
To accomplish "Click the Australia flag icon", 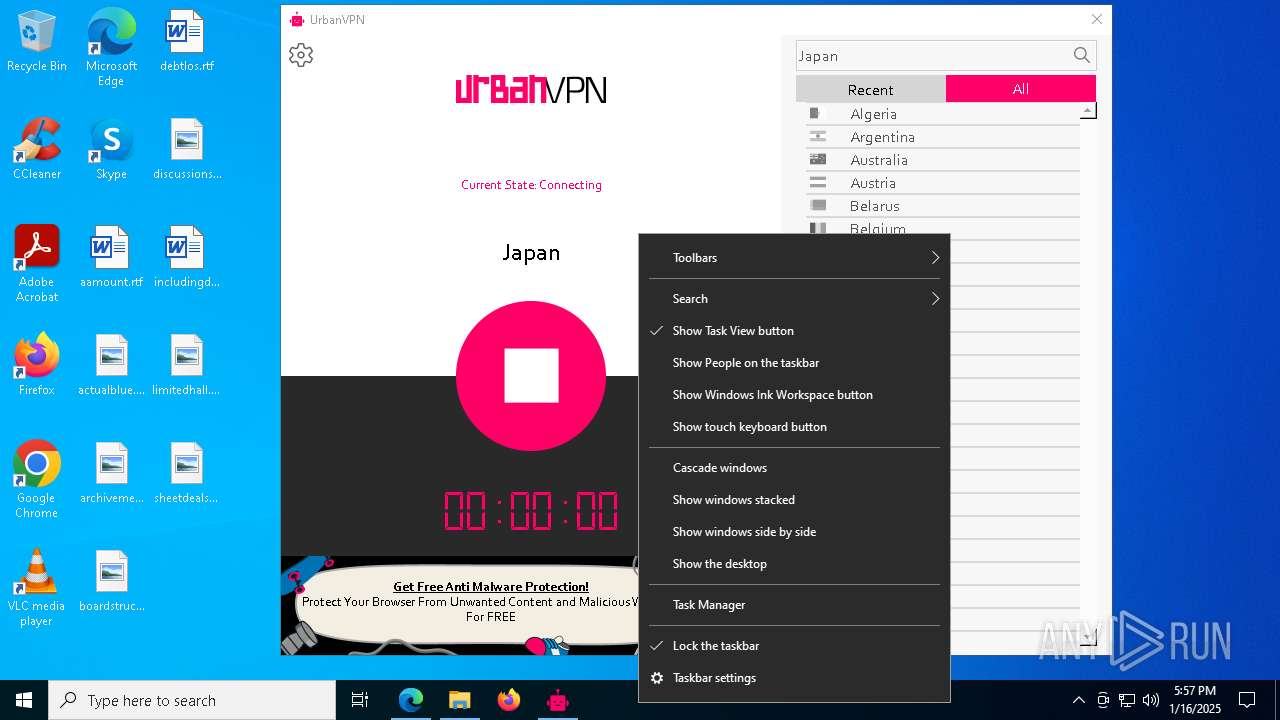I will tap(818, 159).
